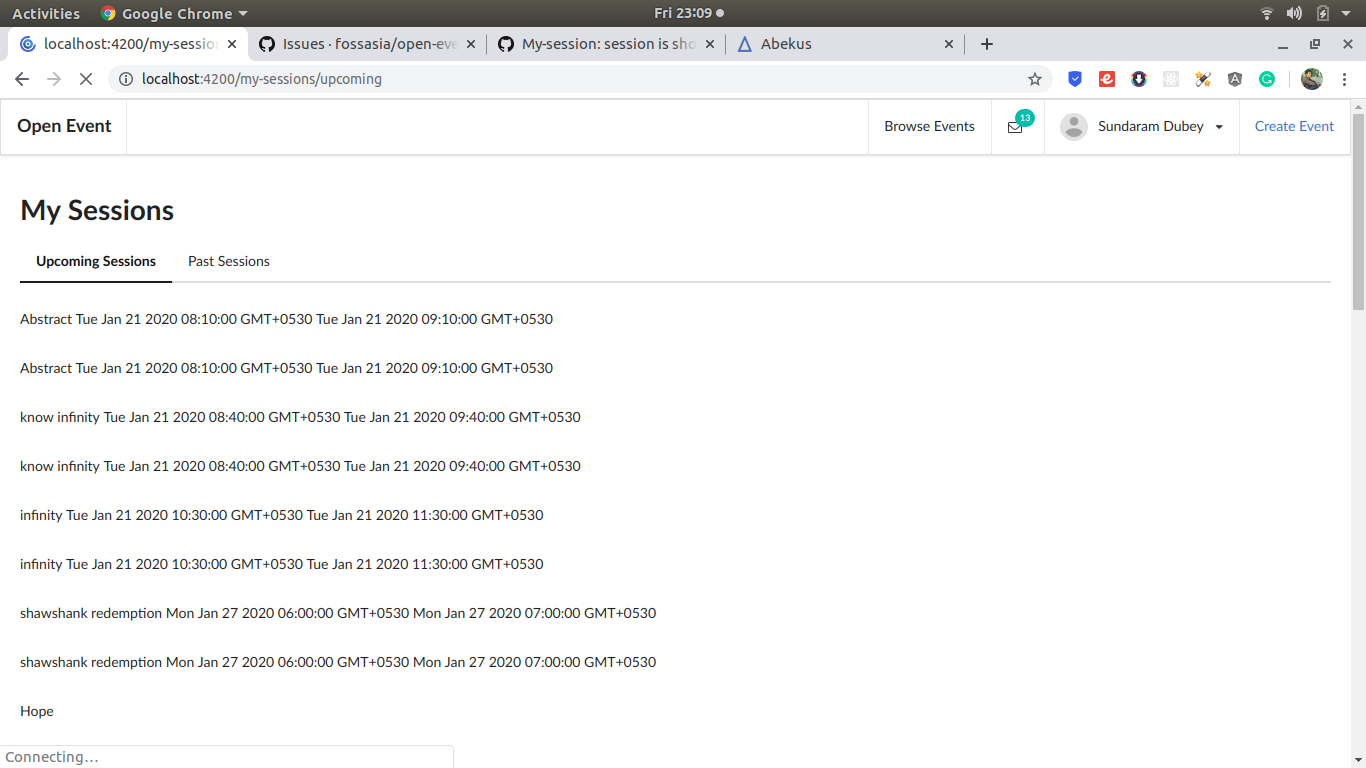Close the Issues fossasia/open-event browser tab
Image resolution: width=1366 pixels, height=768 pixels.
471,44
